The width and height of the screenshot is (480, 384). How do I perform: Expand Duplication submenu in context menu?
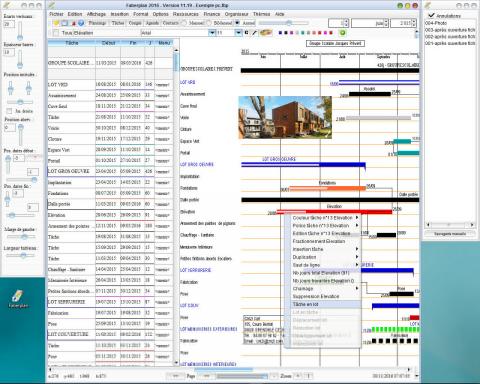[x=325, y=257]
